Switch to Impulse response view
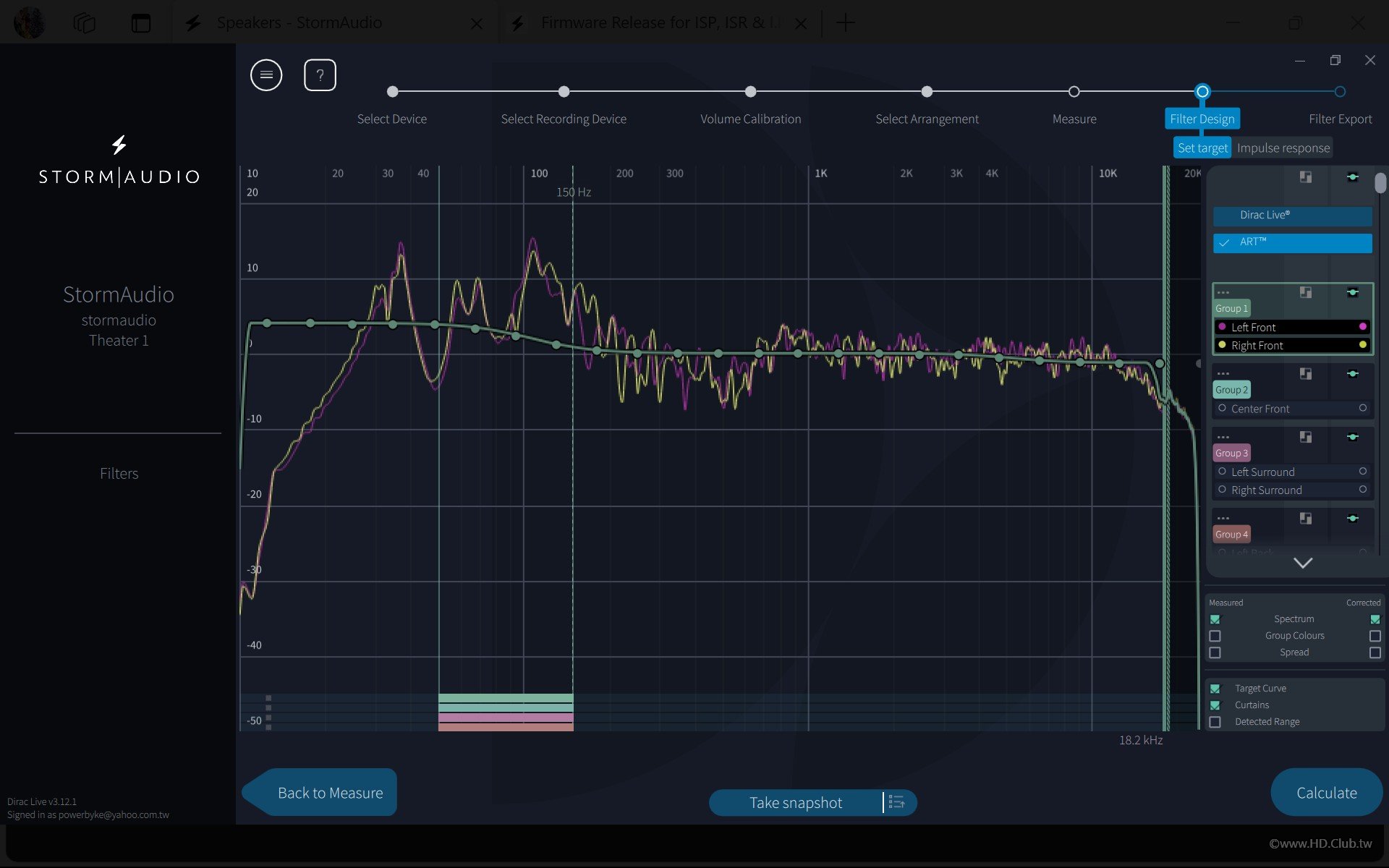The height and width of the screenshot is (868, 1389). [1283, 148]
